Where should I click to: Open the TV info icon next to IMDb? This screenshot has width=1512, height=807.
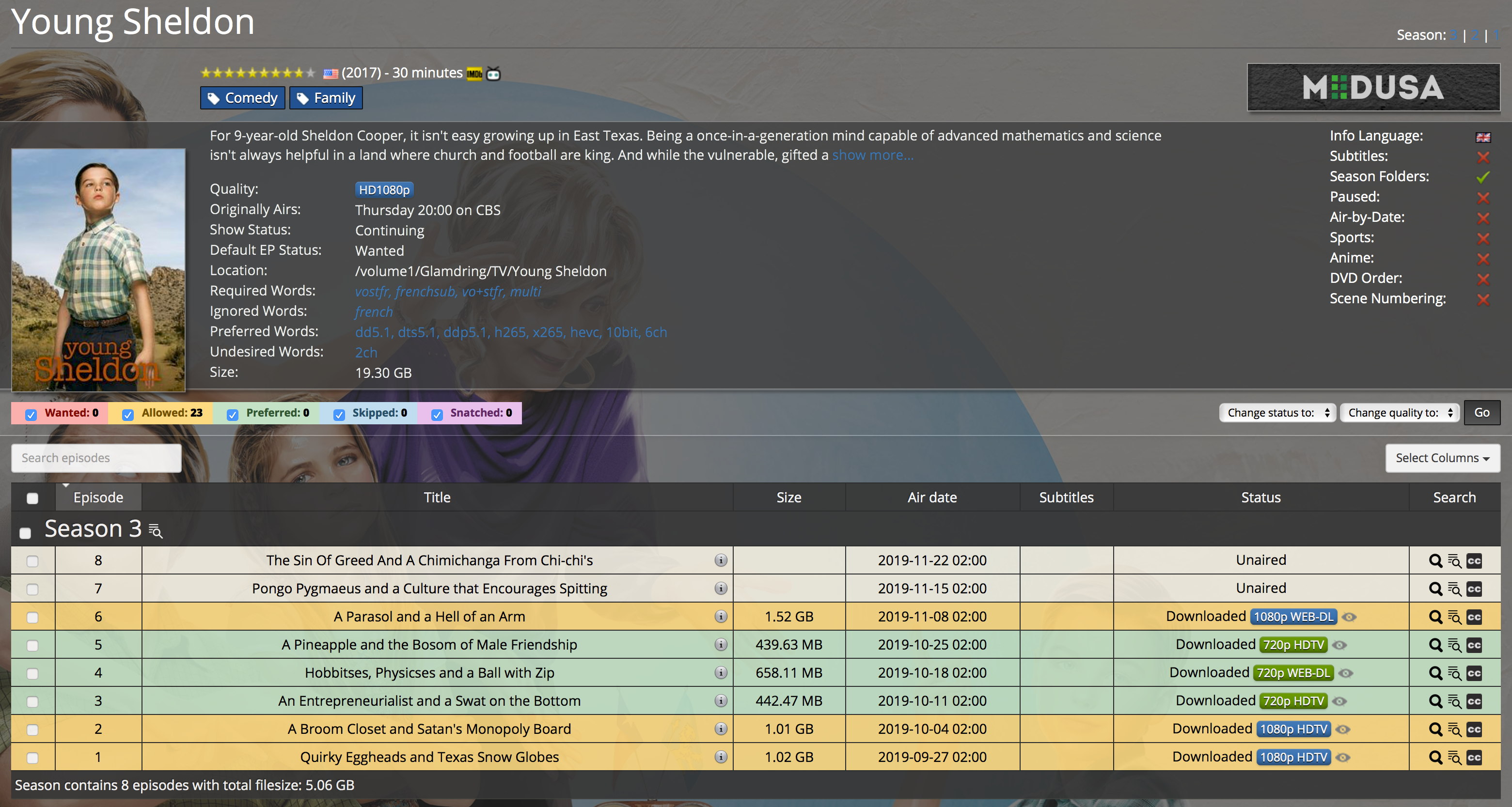[x=493, y=74]
